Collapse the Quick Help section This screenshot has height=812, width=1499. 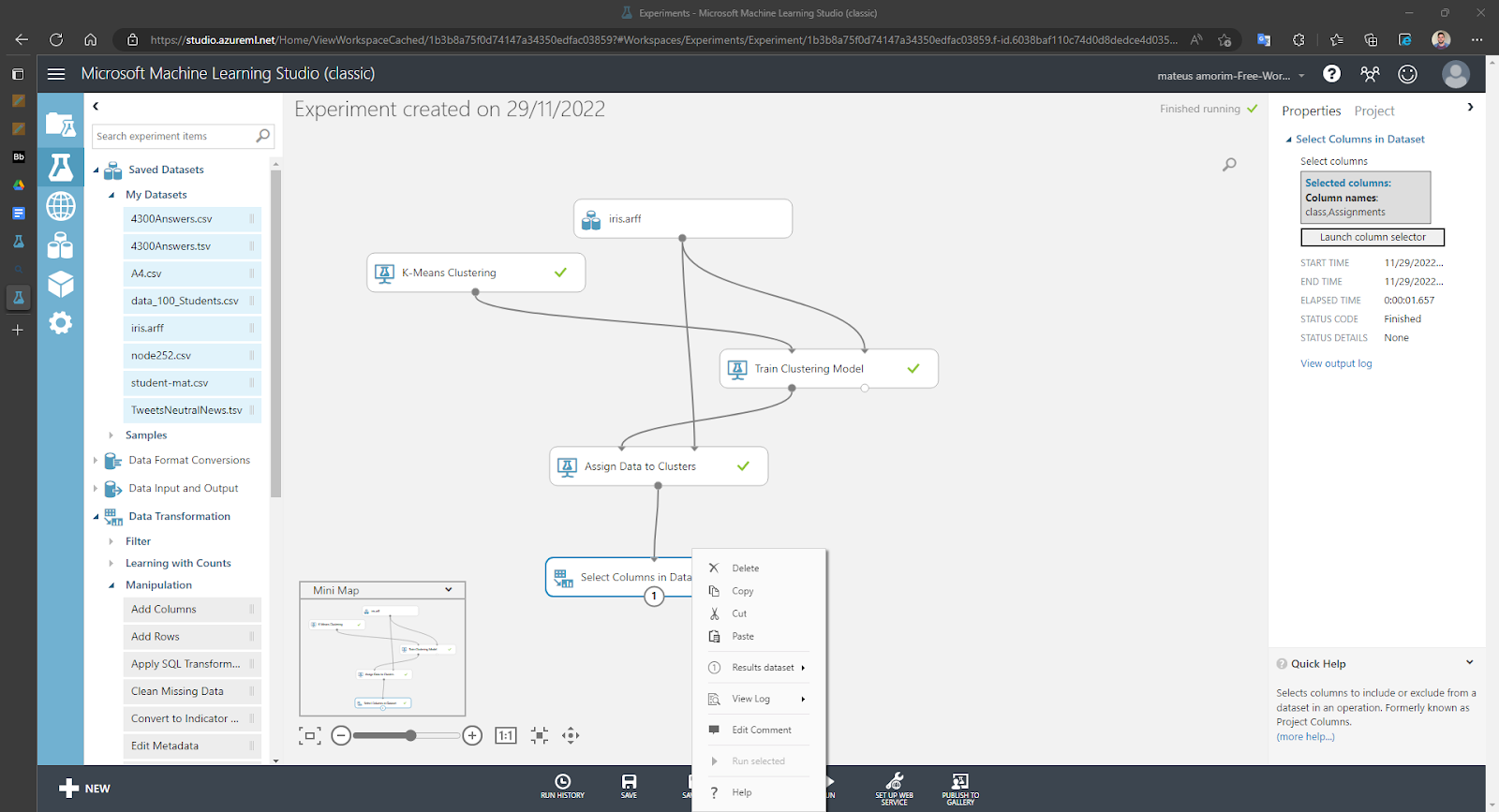point(1469,663)
